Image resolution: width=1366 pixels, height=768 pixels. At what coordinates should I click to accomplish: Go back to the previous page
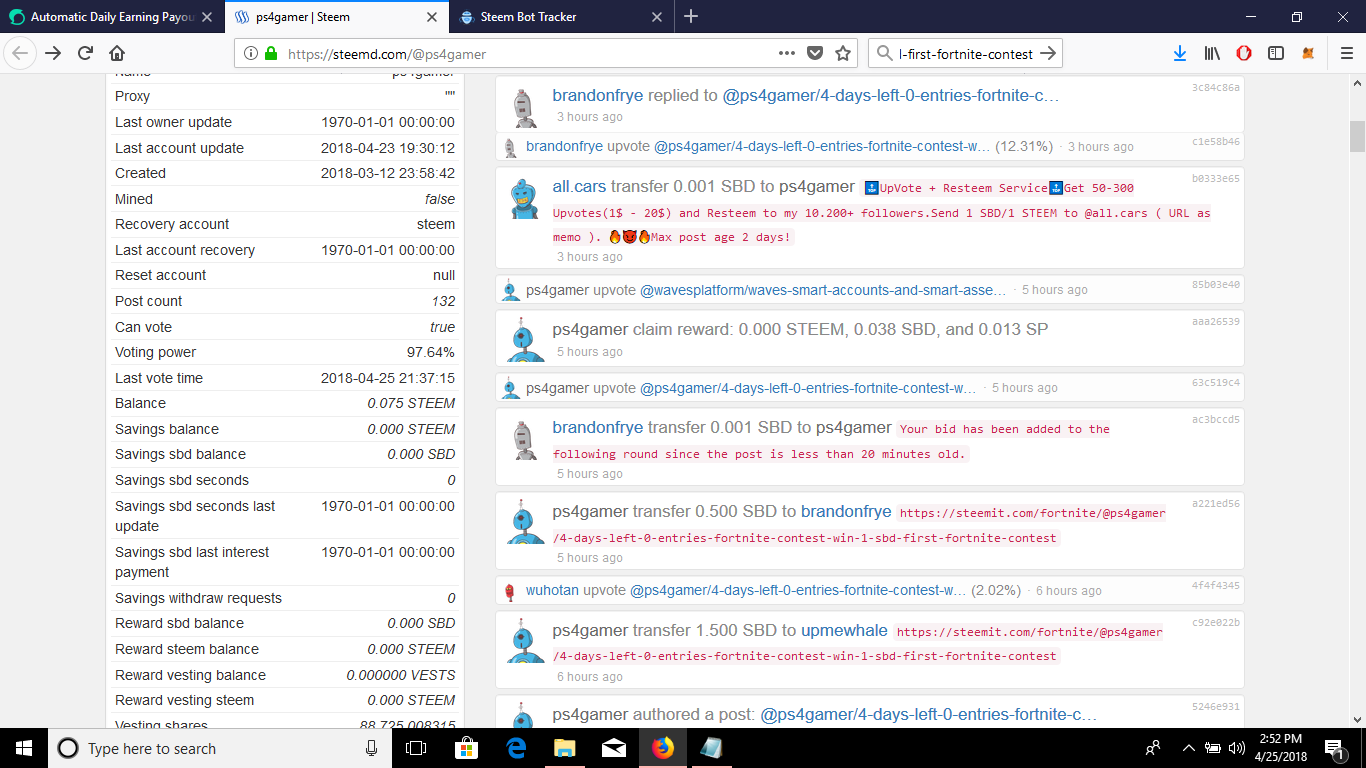point(22,53)
